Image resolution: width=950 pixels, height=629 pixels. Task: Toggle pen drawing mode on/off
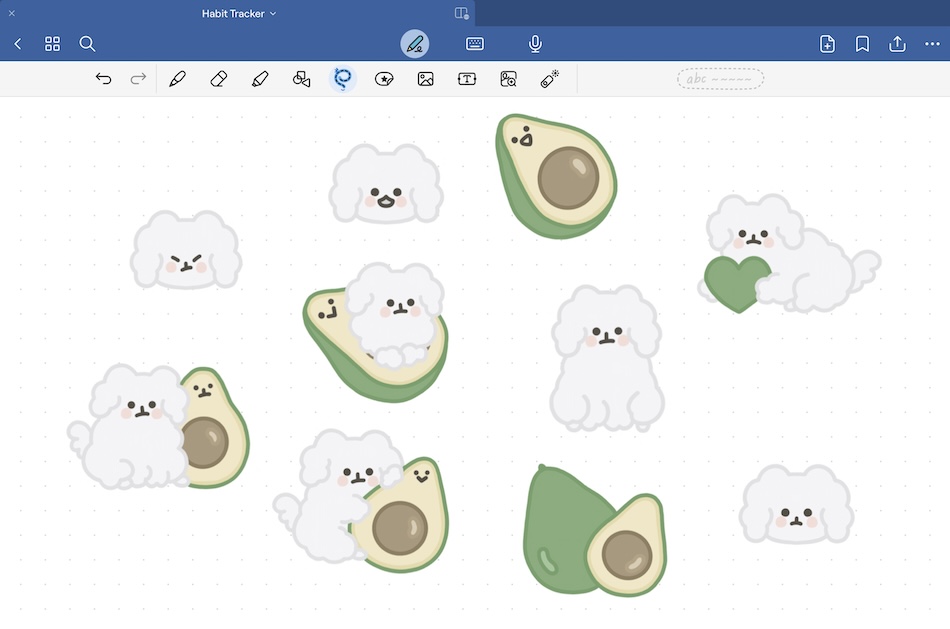(x=415, y=44)
